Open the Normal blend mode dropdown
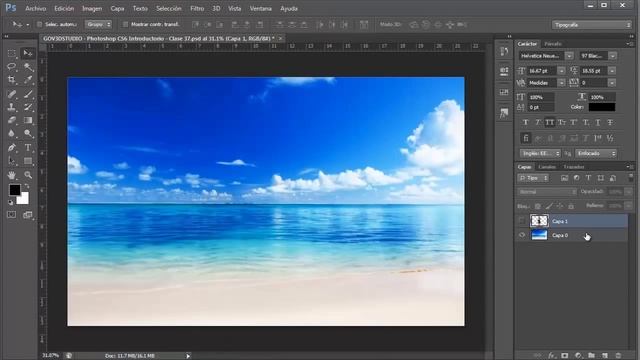640x360 pixels. (x=547, y=192)
